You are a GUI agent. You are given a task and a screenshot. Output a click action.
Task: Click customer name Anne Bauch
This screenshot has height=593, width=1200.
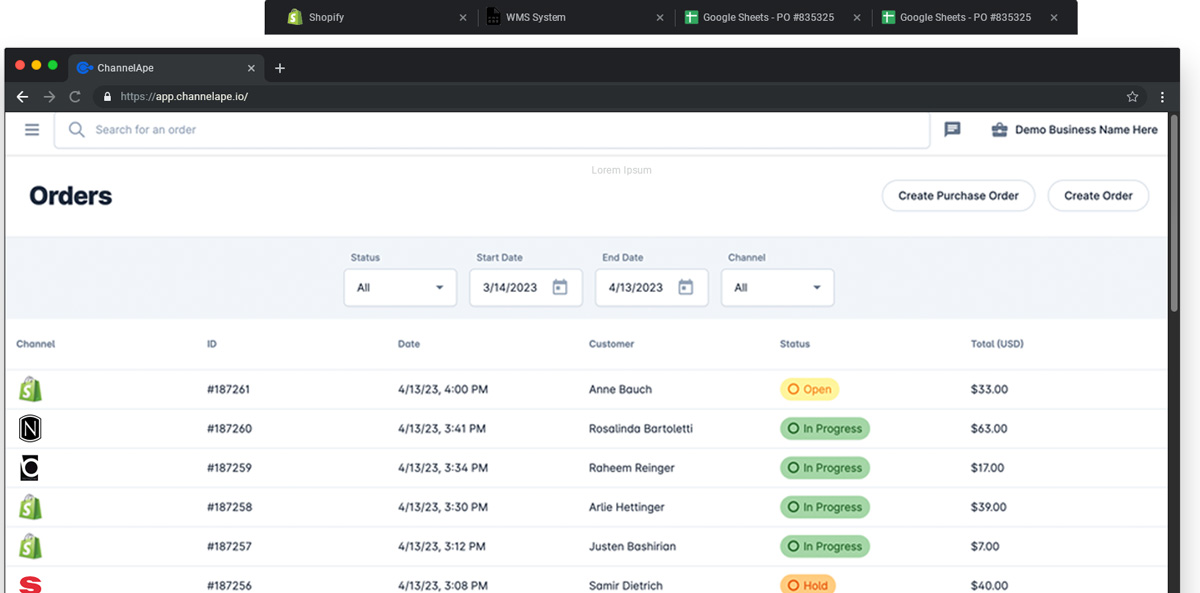tap(620, 389)
